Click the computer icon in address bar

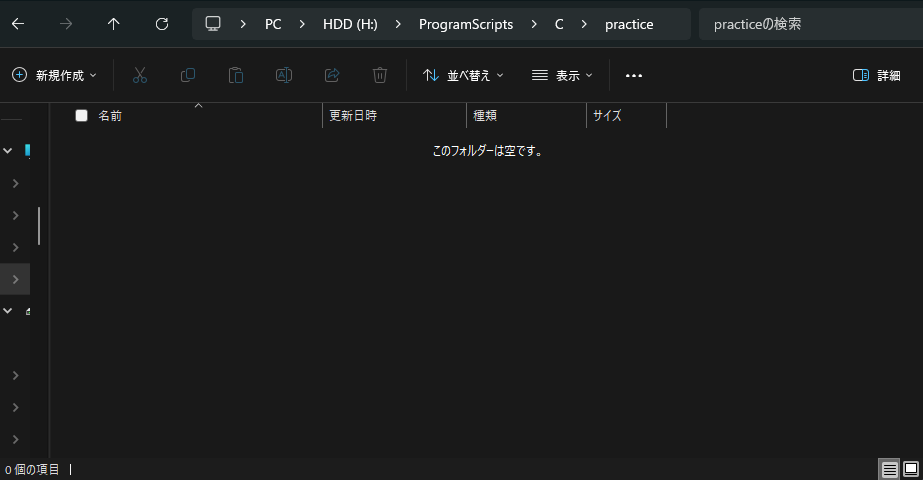tap(213, 24)
